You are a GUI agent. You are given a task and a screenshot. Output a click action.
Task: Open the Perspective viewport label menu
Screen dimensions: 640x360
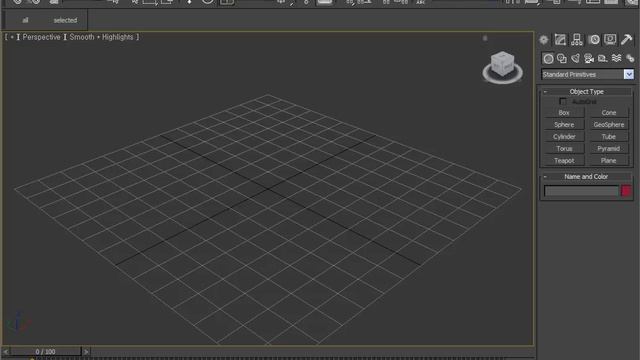click(x=41, y=37)
